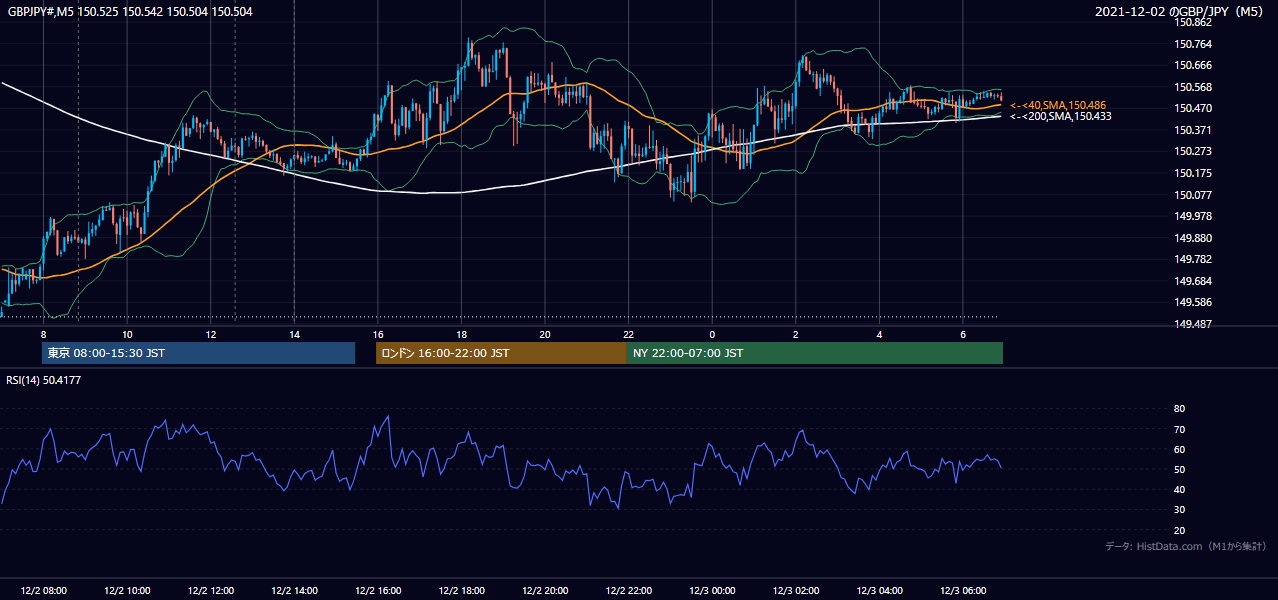The image size is (1278, 600).
Task: Click price axis label 150.077
Action: 1192,195
